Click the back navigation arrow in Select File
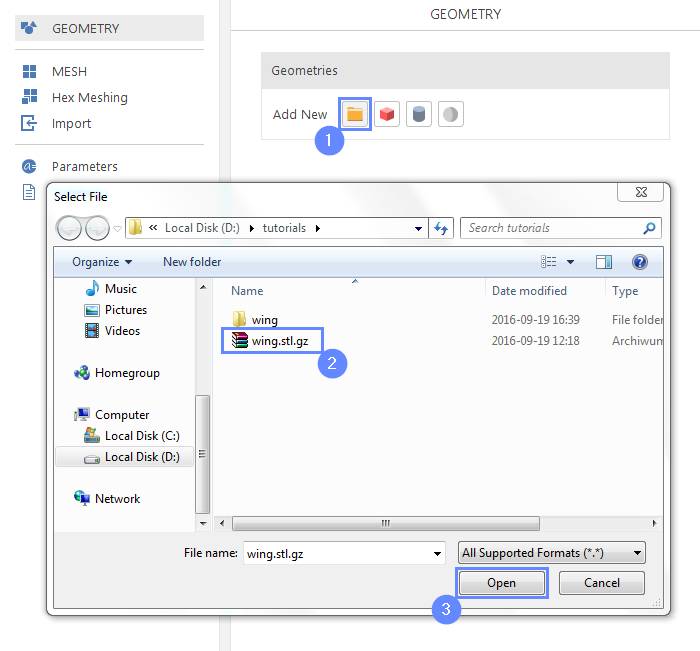700x651 pixels. pyautogui.click(x=69, y=229)
